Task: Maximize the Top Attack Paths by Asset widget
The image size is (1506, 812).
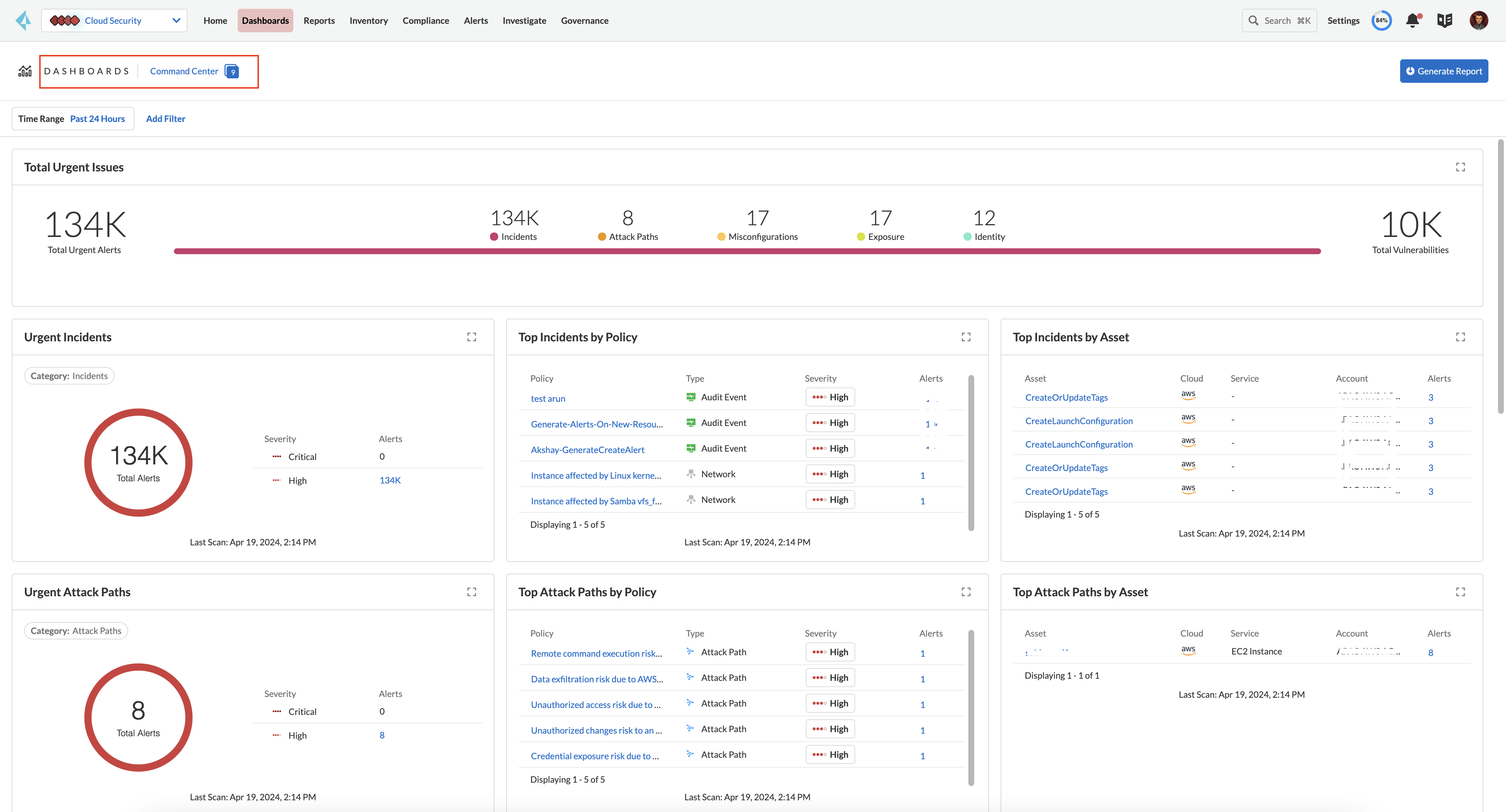Action: 1460,592
